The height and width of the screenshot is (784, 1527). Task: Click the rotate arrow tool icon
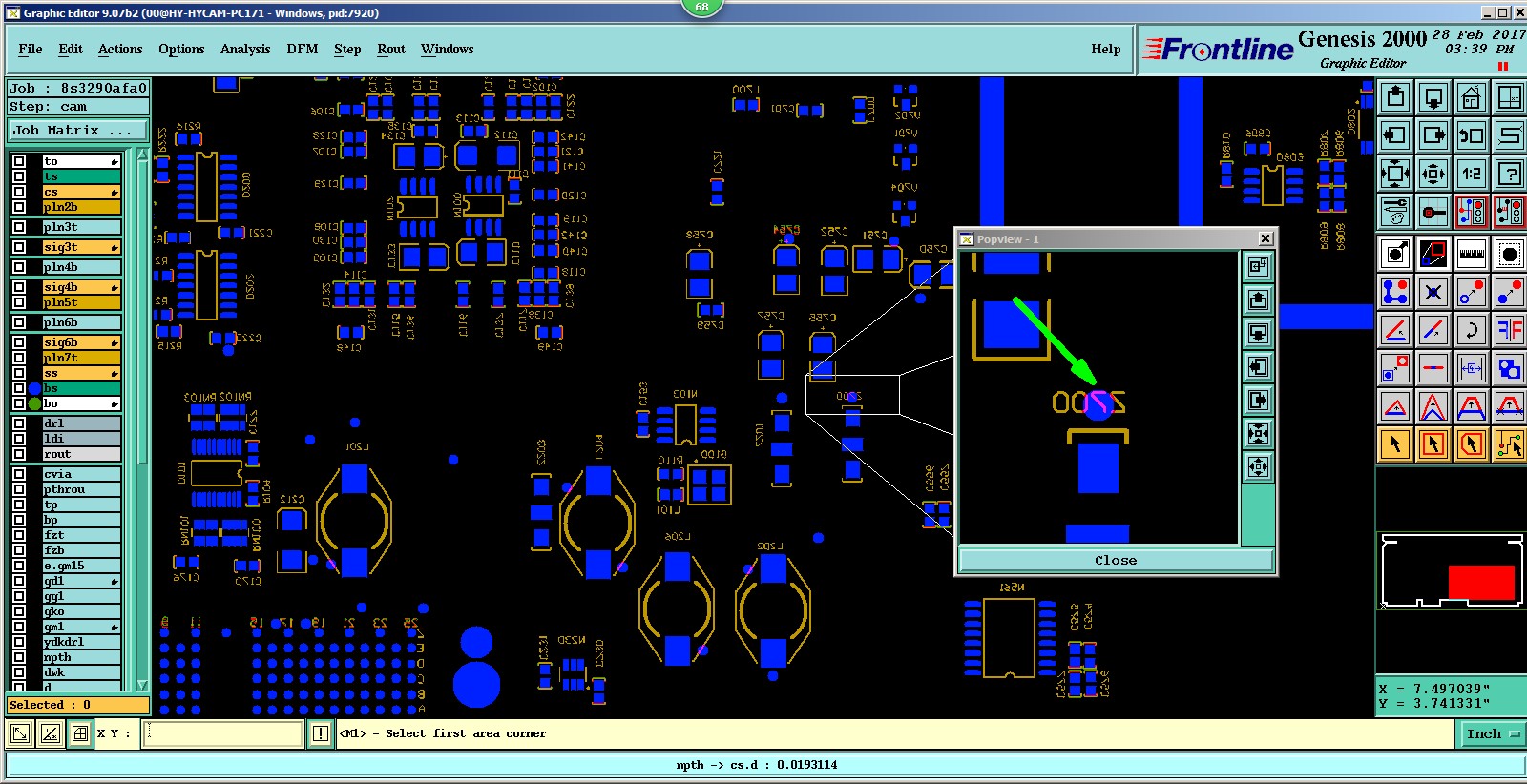click(1472, 330)
